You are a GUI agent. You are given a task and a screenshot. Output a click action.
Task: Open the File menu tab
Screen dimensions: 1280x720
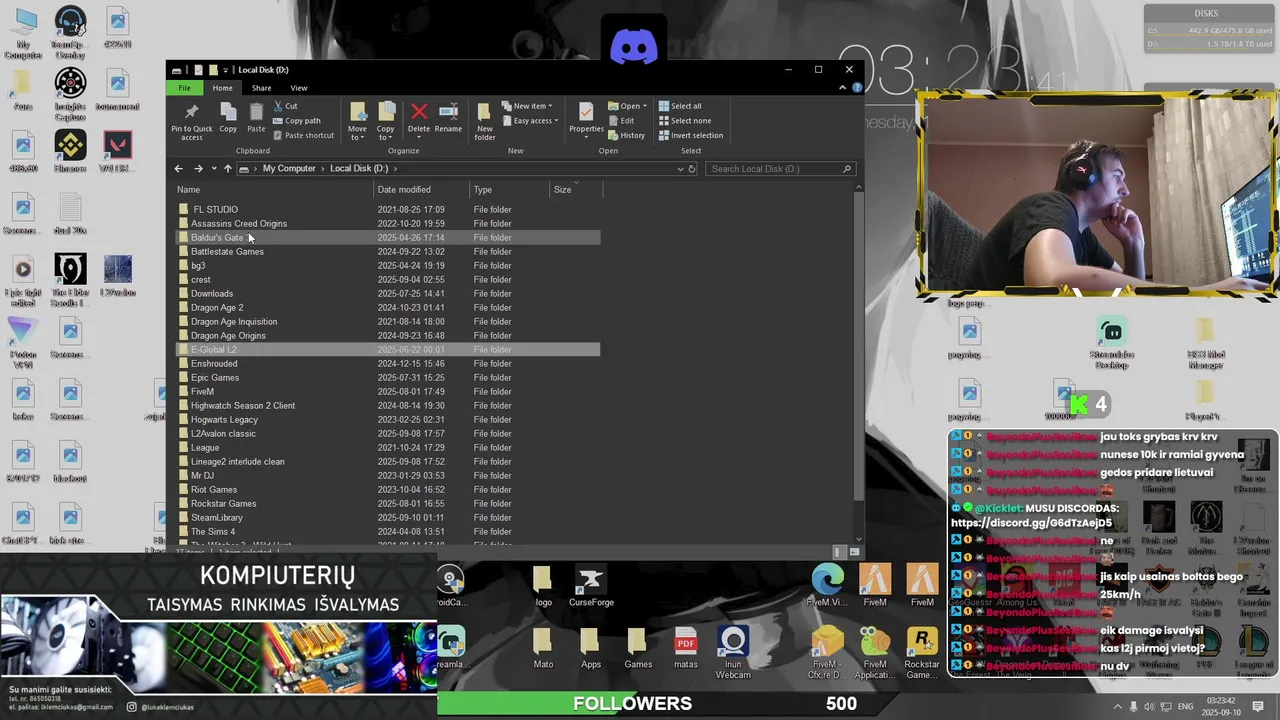point(184,88)
